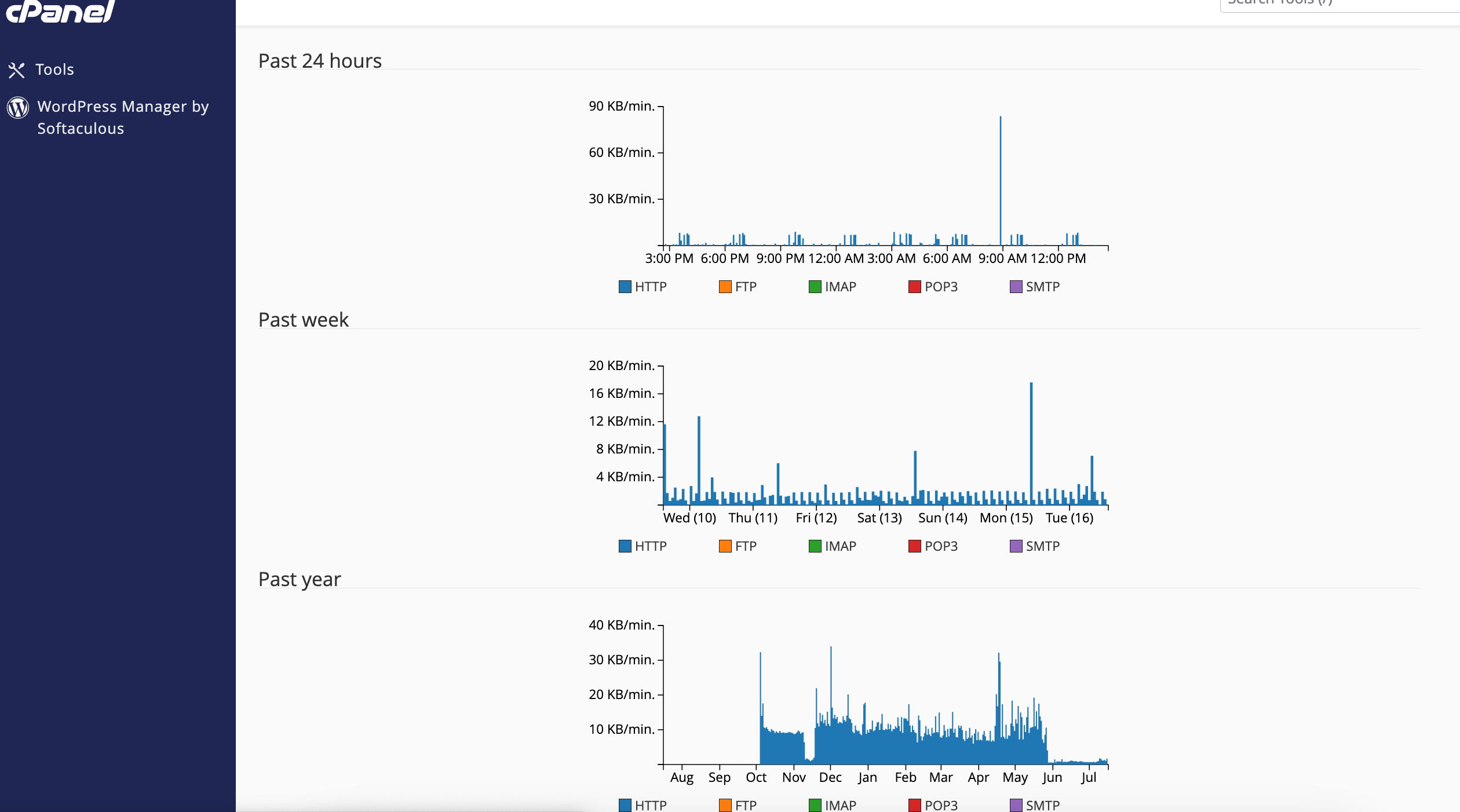1460x812 pixels.
Task: Click SMTP purple swatch in Past 24 hours legend
Action: [x=1016, y=287]
